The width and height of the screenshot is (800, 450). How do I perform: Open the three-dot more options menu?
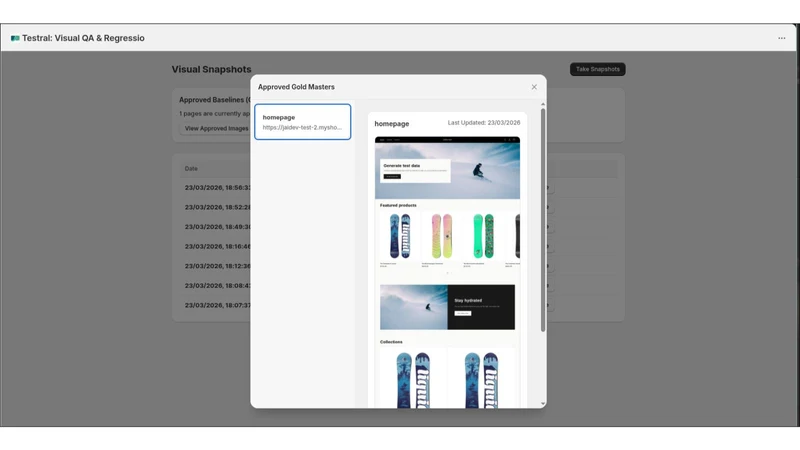[782, 38]
